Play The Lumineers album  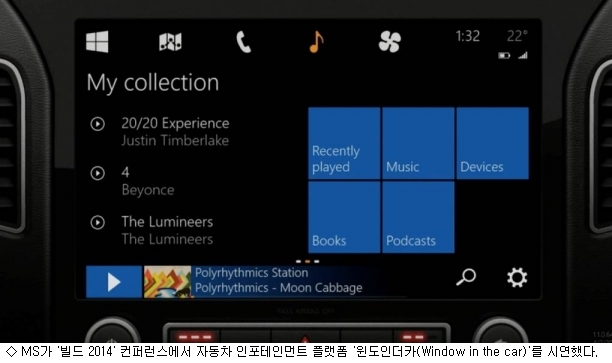98,222
